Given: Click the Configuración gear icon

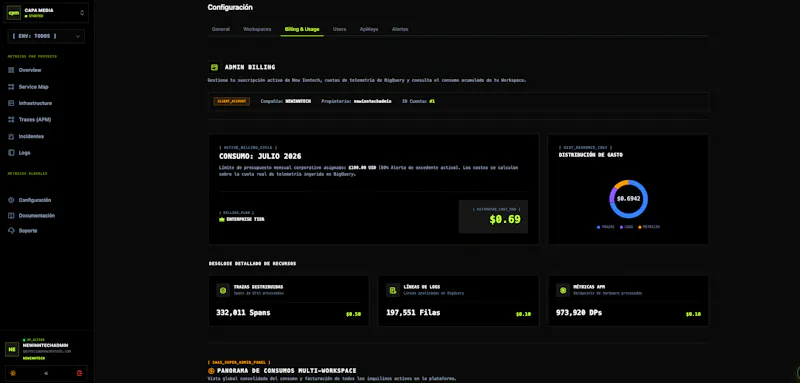Looking at the screenshot, I should [11, 200].
